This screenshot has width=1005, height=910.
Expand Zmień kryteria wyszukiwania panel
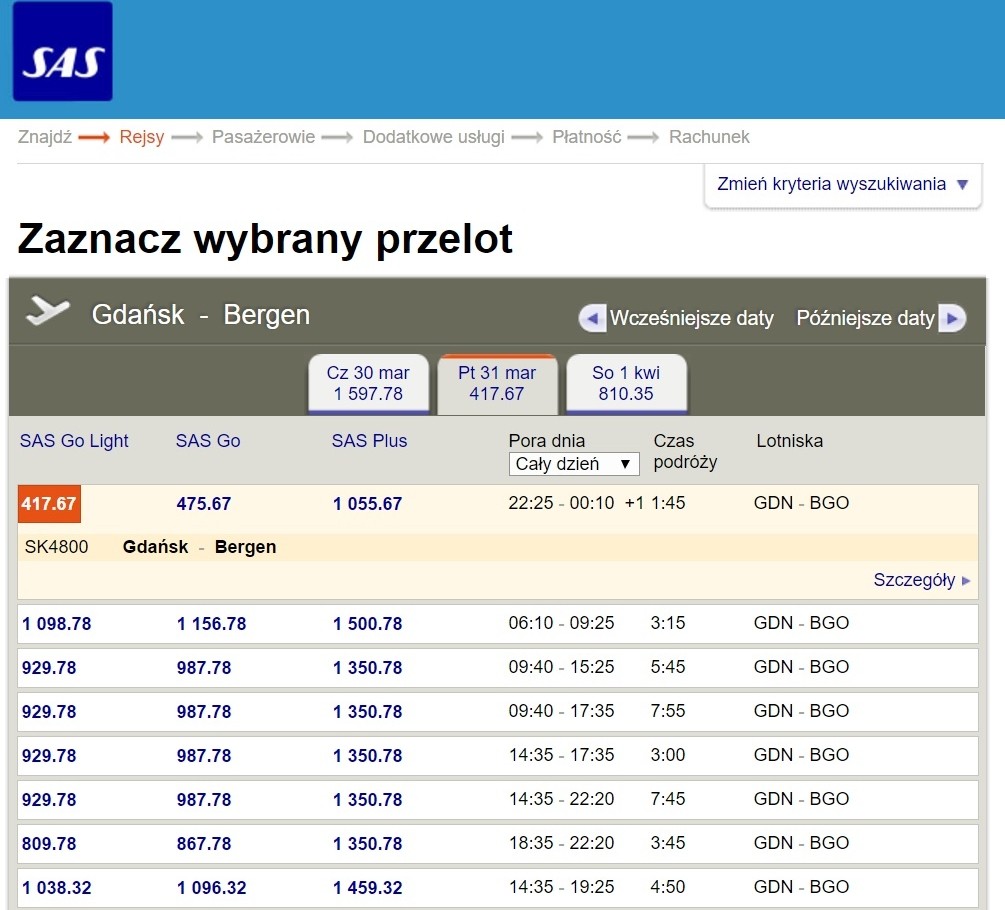(842, 185)
